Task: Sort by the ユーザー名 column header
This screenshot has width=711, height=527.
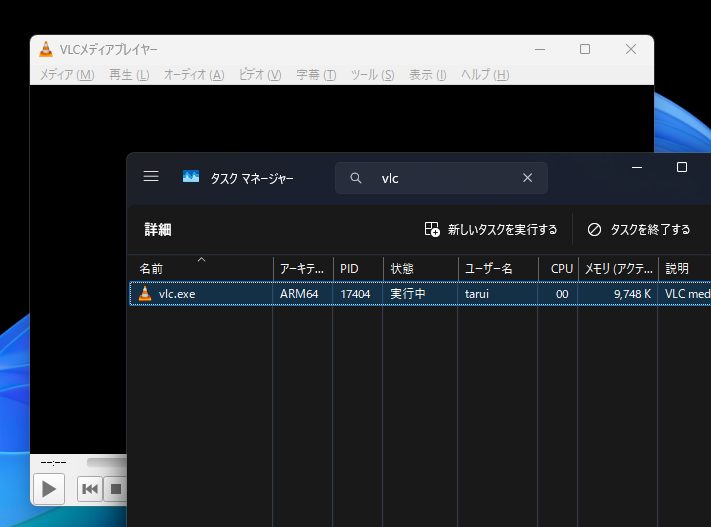Action: coord(498,268)
